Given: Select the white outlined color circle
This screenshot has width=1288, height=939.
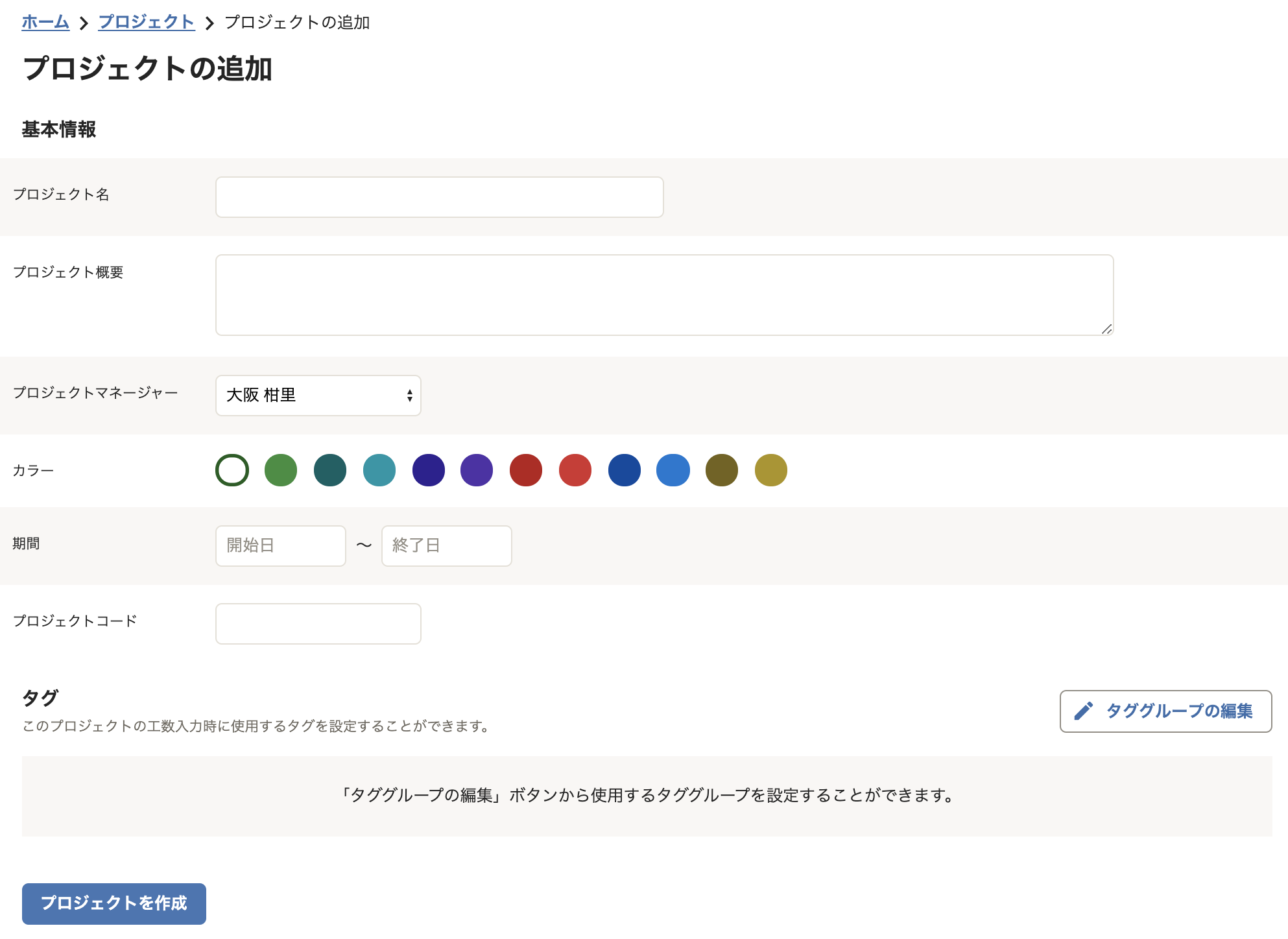Looking at the screenshot, I should pos(232,470).
